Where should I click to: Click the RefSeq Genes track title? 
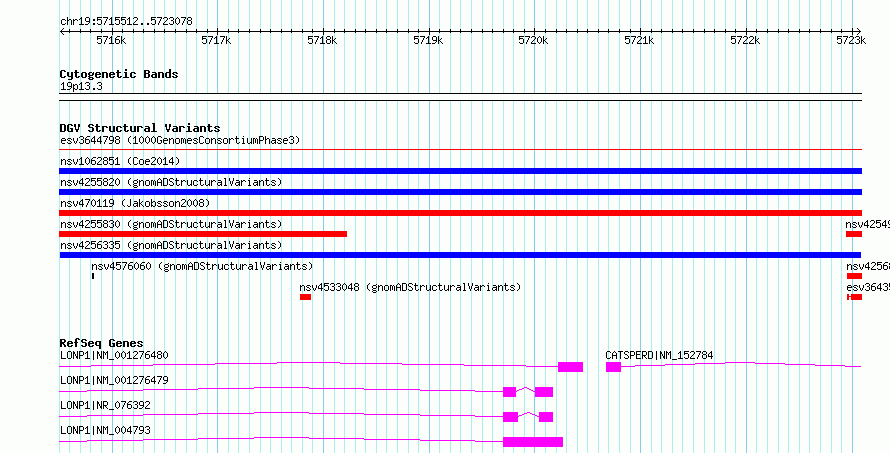(102, 343)
